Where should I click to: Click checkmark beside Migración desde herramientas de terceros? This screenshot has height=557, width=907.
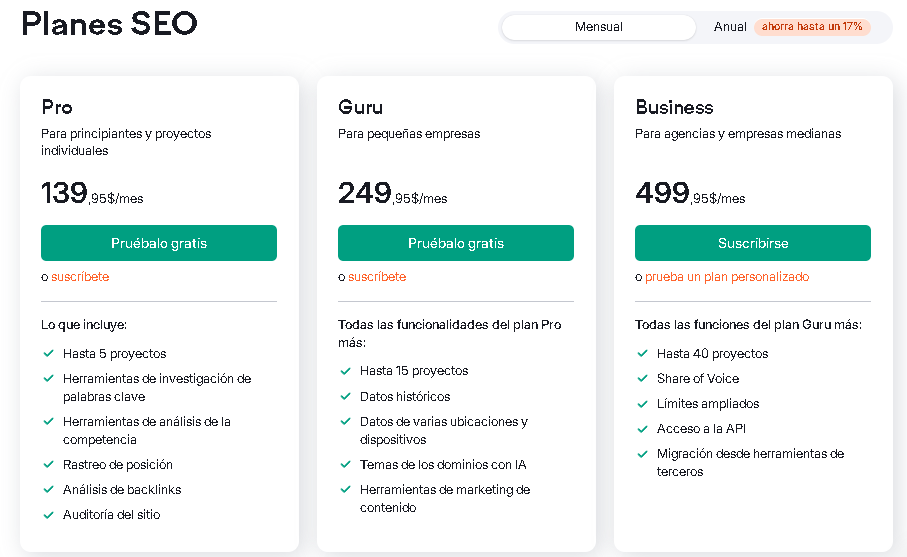[642, 454]
